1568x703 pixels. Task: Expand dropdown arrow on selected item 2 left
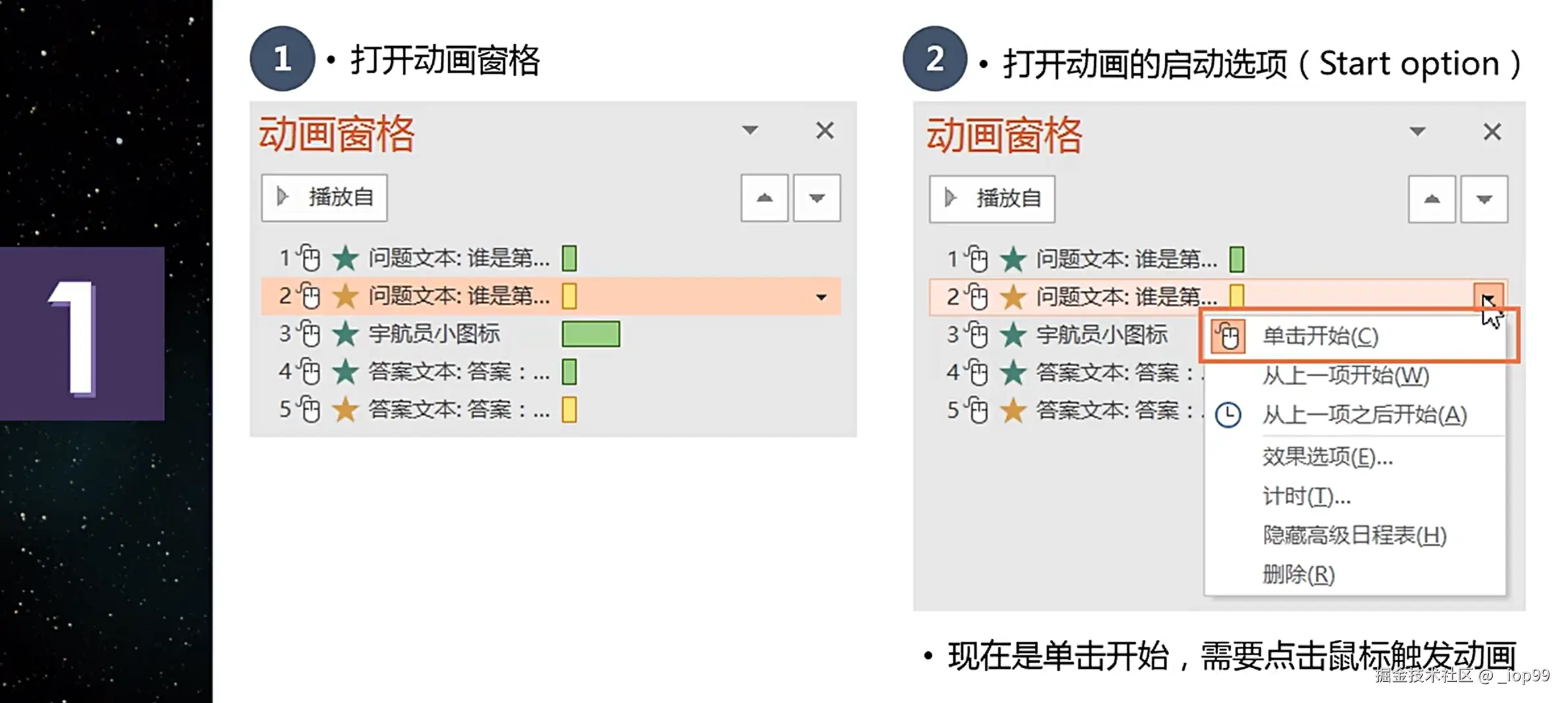pyautogui.click(x=821, y=297)
